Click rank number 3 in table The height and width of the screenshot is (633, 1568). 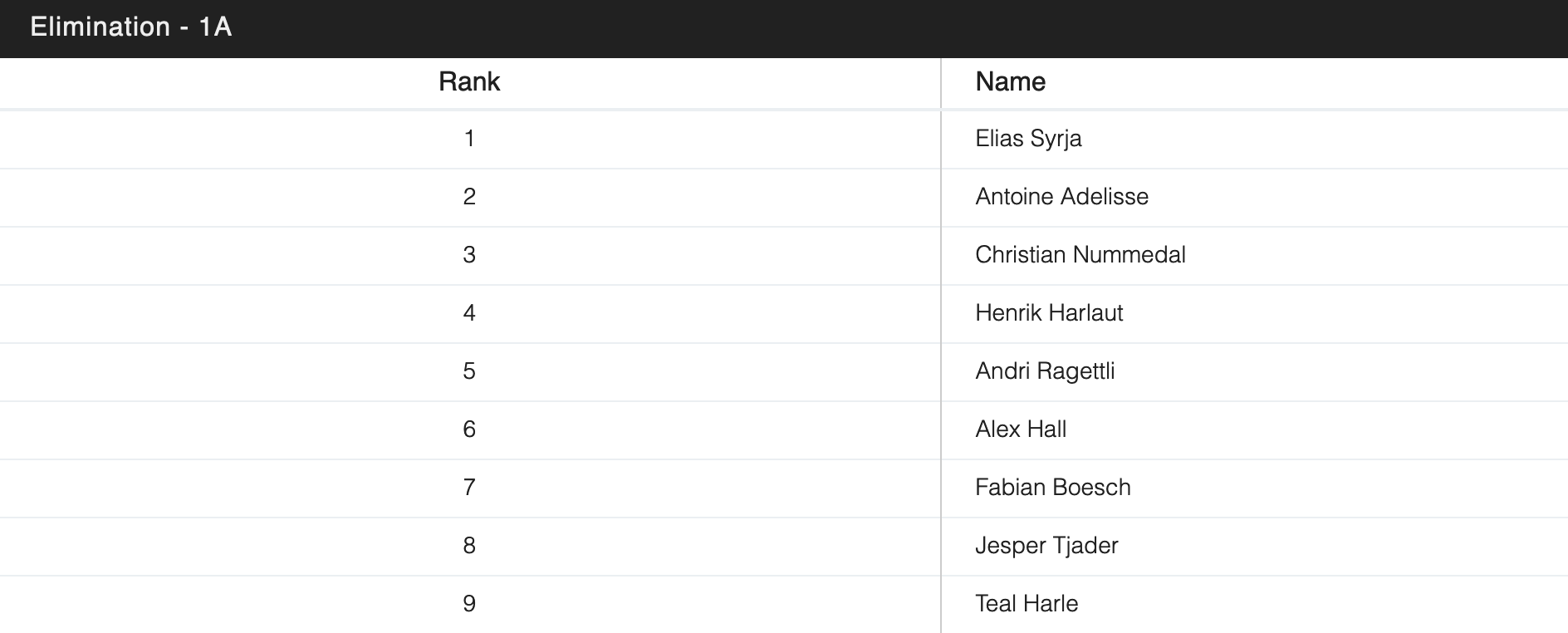(469, 255)
